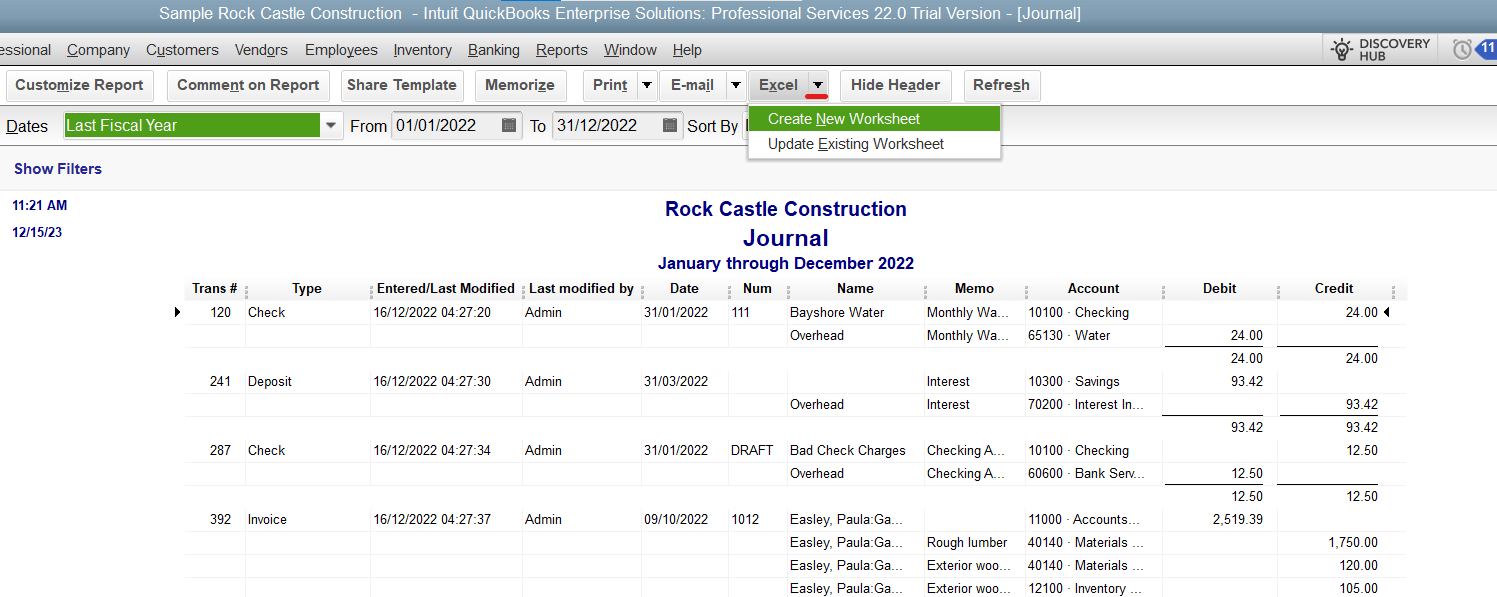Click the Memorize button

tap(520, 86)
